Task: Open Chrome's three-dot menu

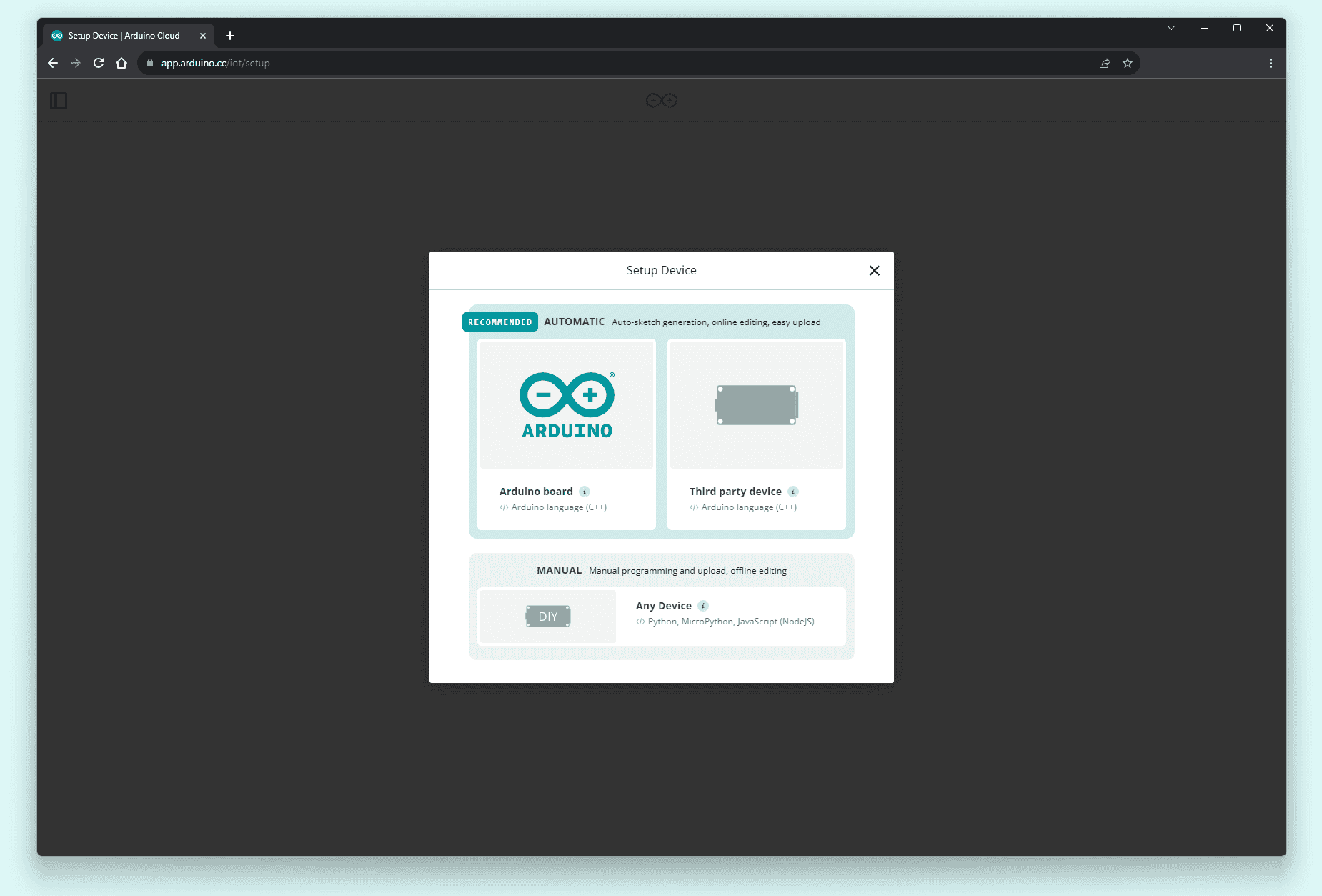Action: pos(1271,63)
